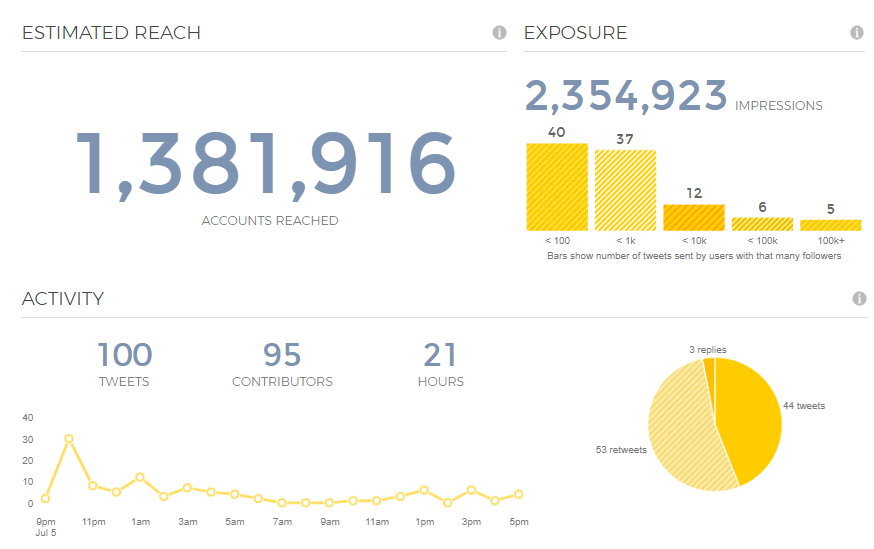Click the '53 retweets' label
This screenshot has width=874, height=549.
coord(621,450)
